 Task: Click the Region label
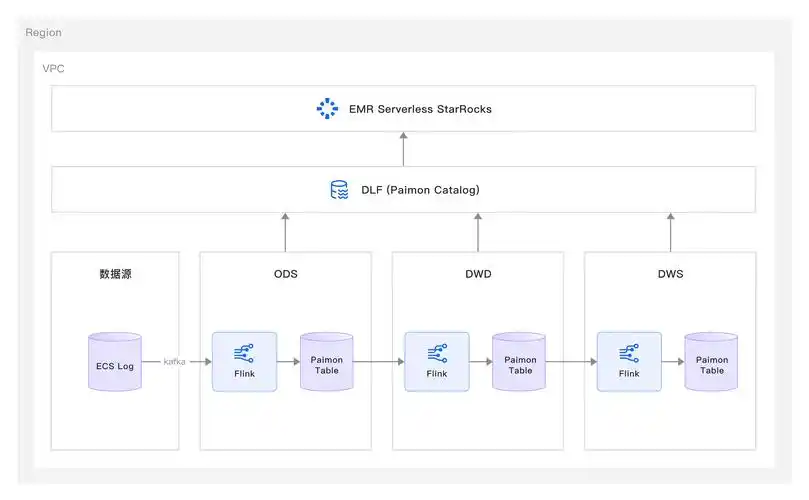coord(43,33)
